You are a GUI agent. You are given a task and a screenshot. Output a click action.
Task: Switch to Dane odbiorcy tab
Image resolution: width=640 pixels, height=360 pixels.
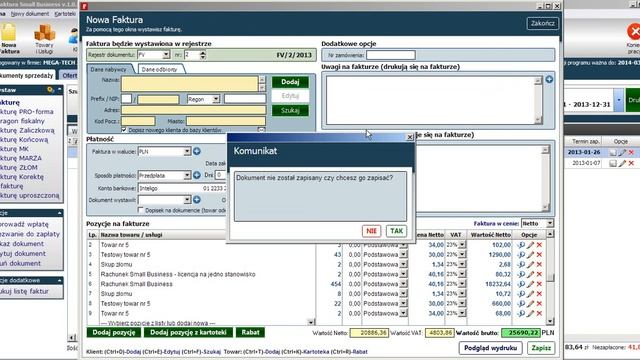[x=160, y=69]
